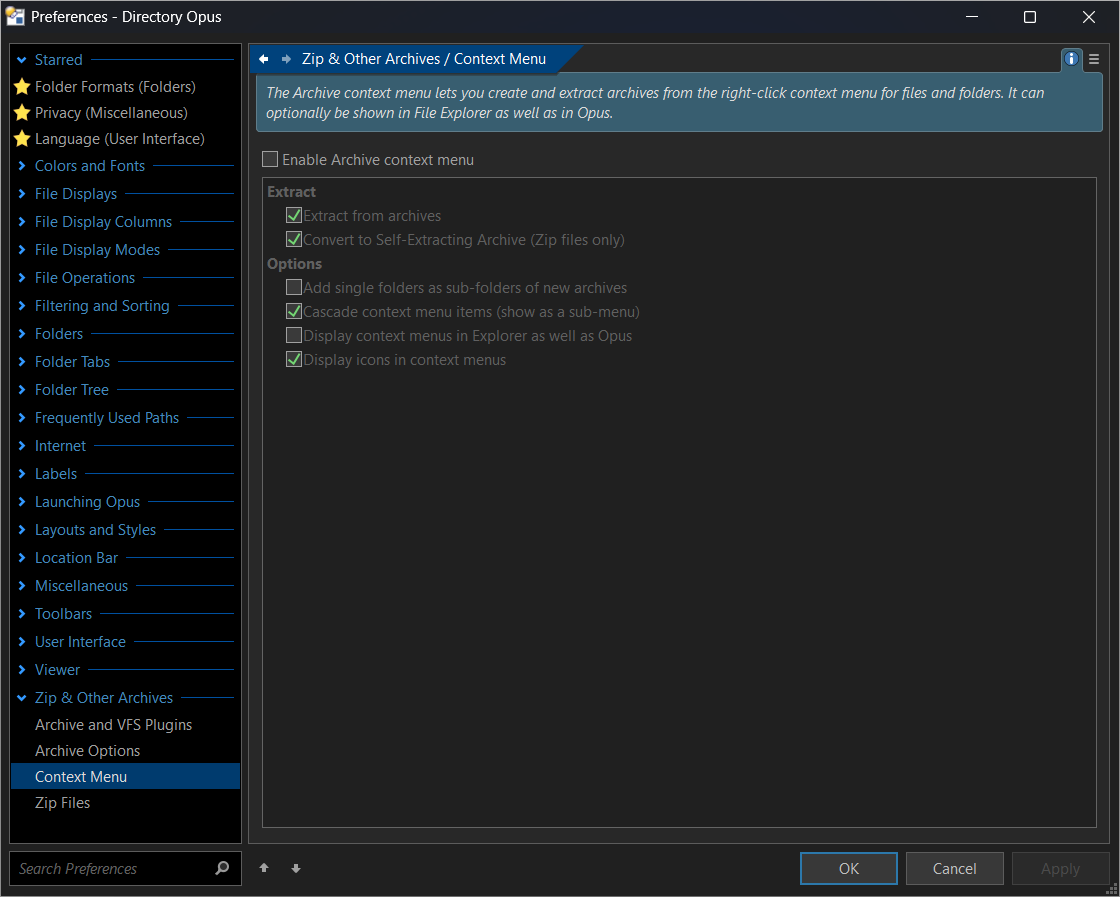Toggle the page info icon button
1120x897 pixels.
[1071, 59]
